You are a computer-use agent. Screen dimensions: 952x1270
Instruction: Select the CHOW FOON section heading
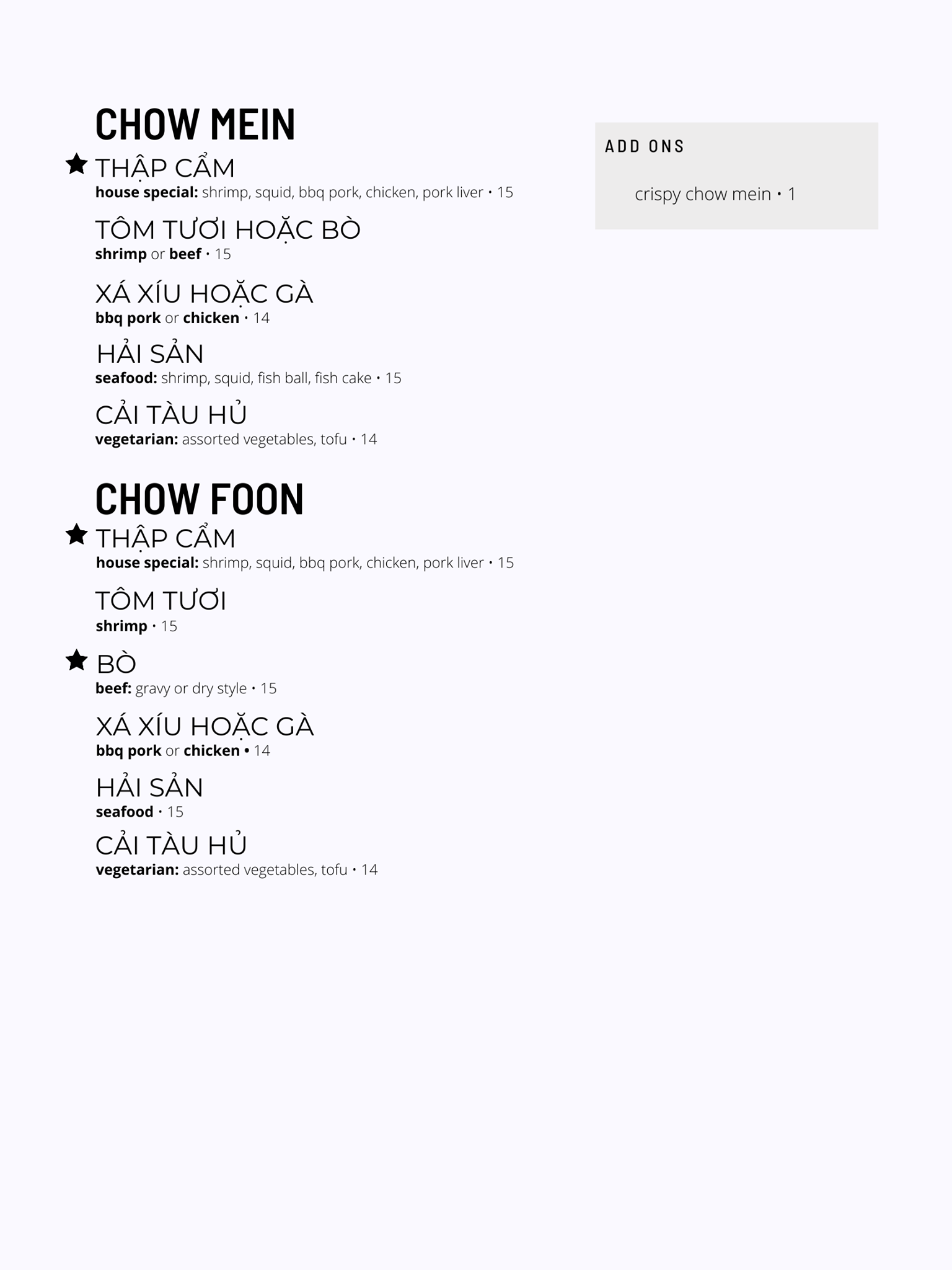[200, 499]
